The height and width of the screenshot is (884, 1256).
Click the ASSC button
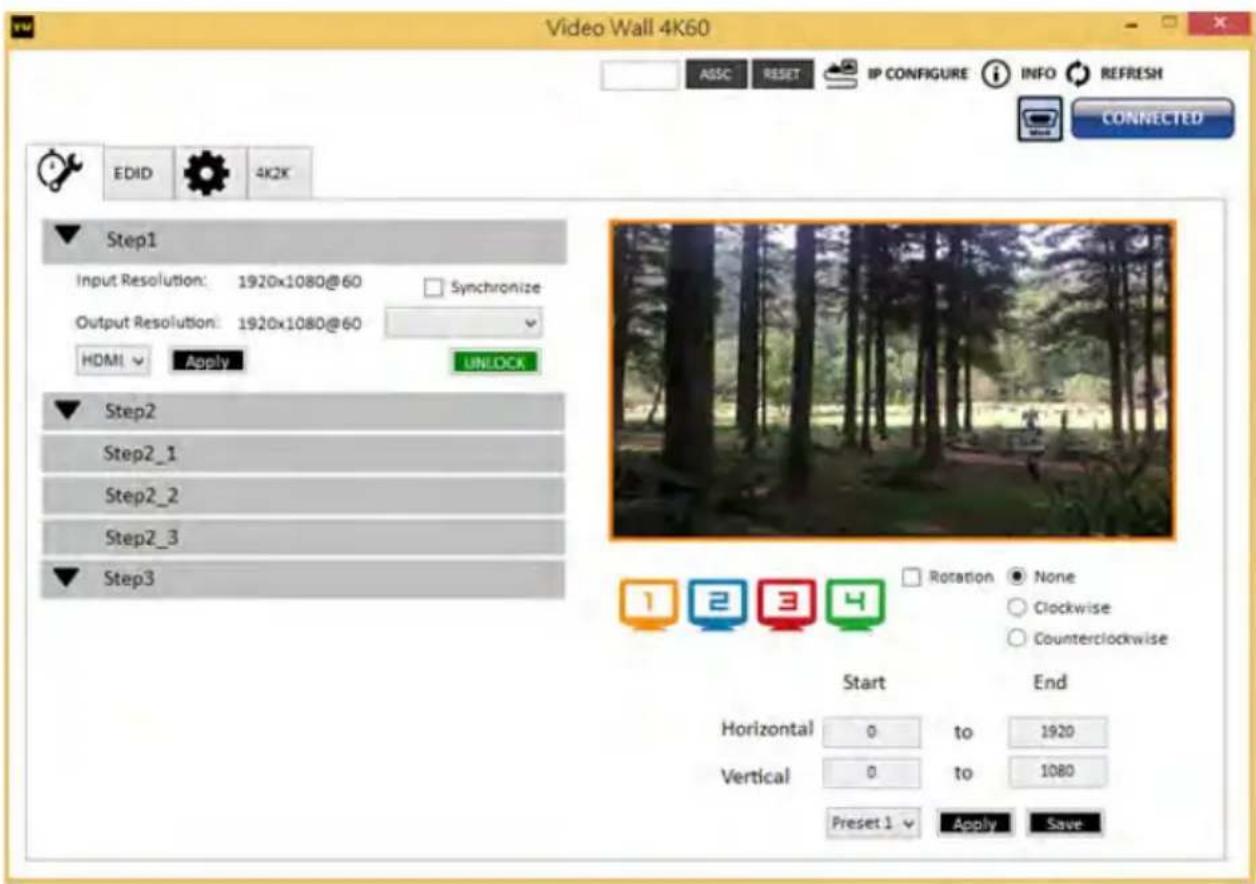[x=716, y=75]
